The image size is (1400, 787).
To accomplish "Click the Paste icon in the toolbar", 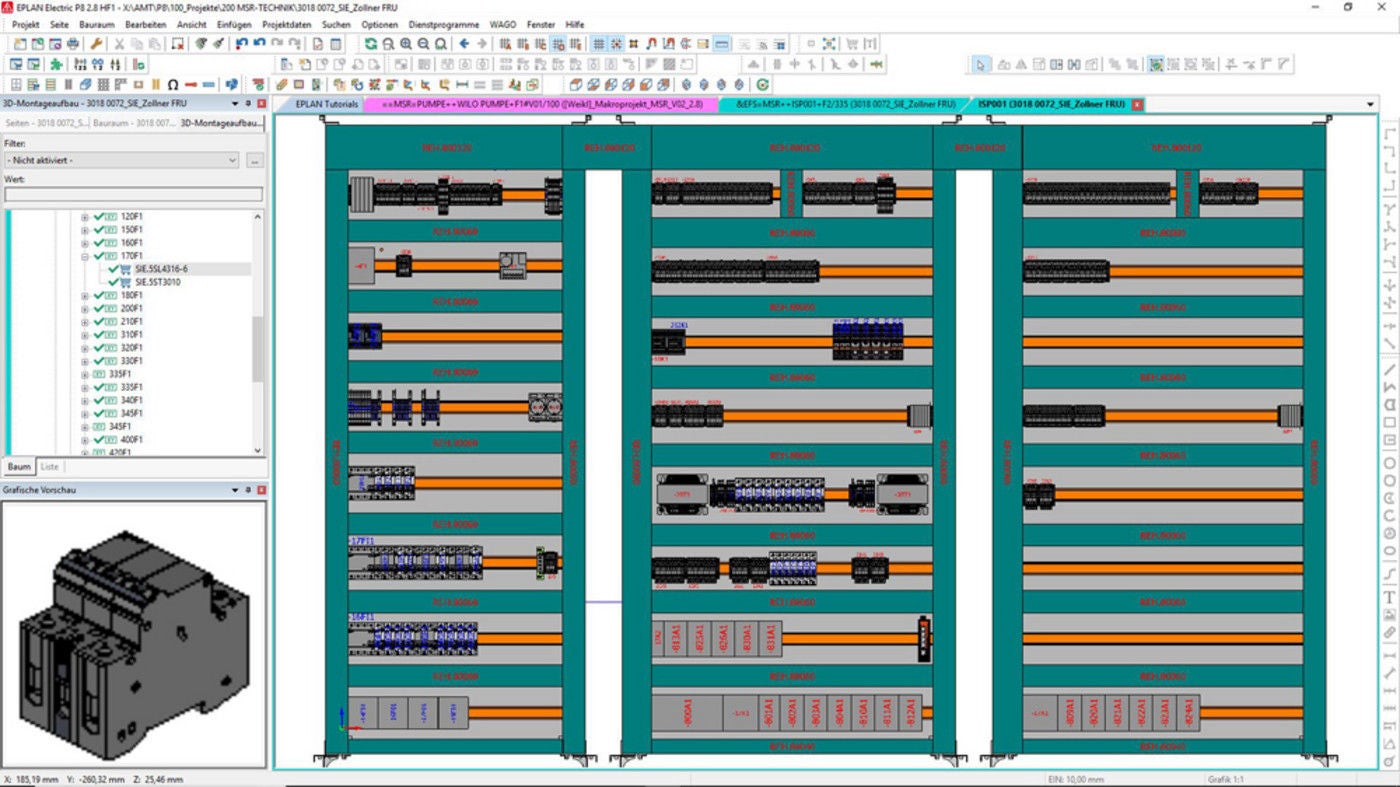I will coord(154,44).
